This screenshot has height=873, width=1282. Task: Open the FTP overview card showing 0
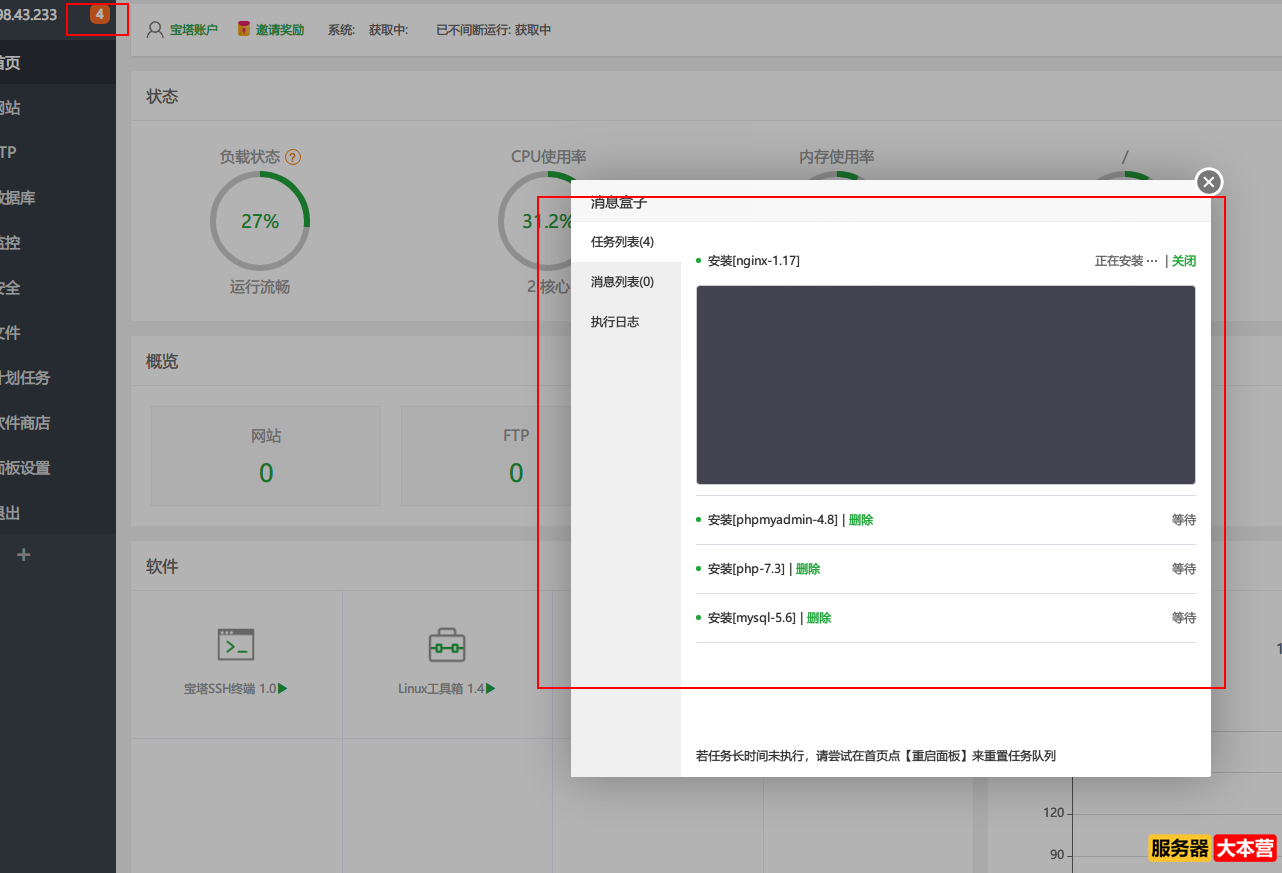click(516, 456)
